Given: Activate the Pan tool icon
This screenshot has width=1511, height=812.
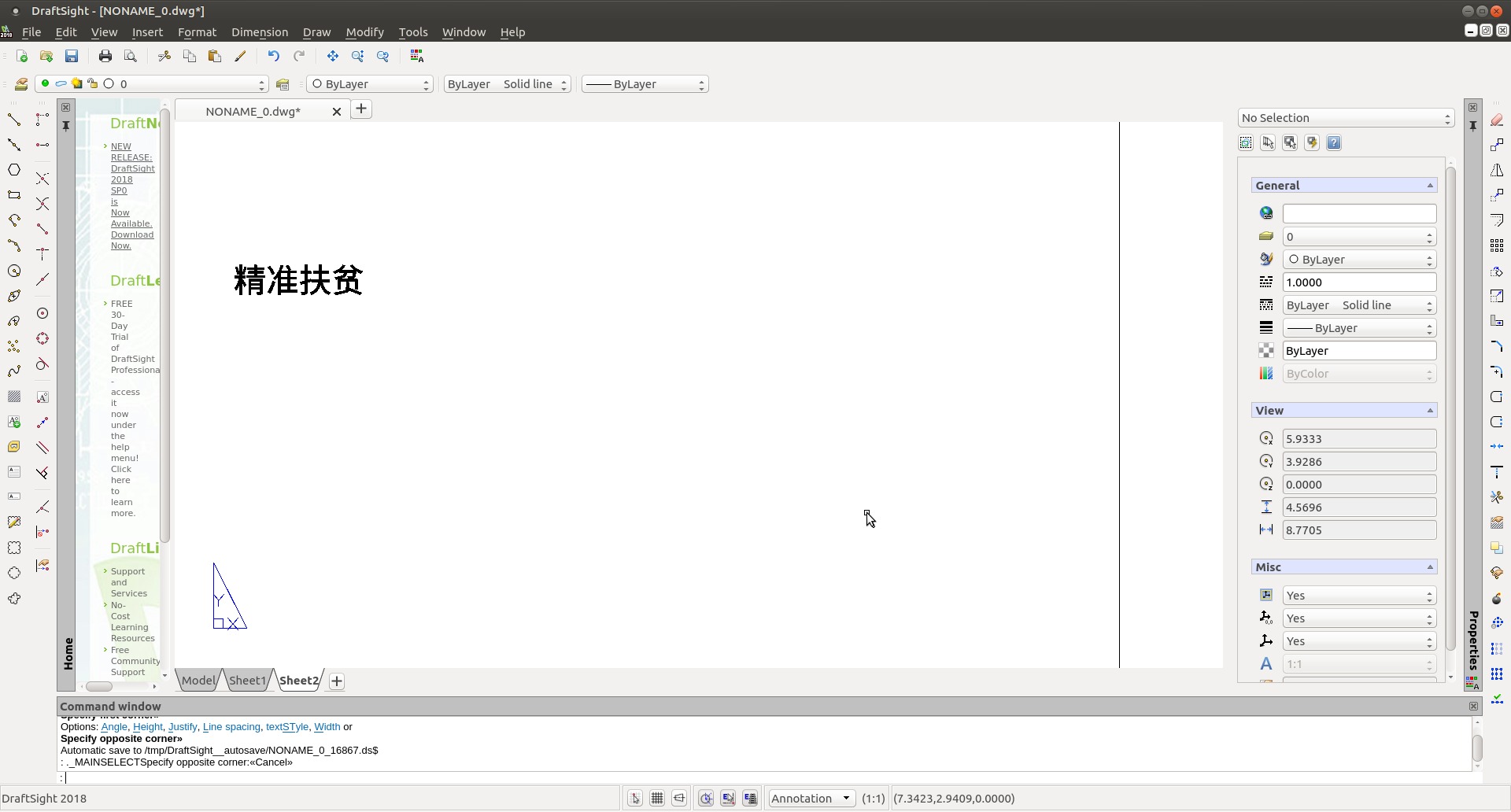Looking at the screenshot, I should coord(333,56).
